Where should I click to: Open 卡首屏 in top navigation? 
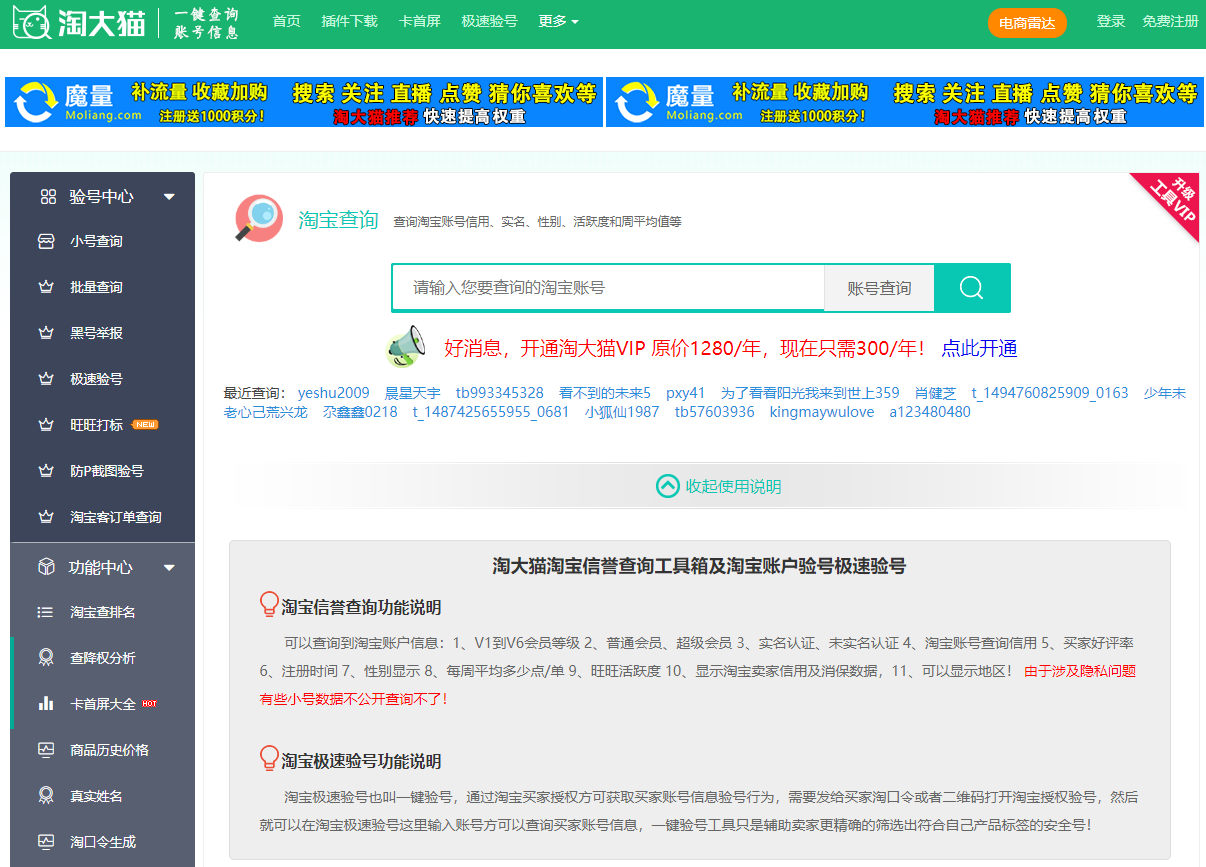point(419,21)
